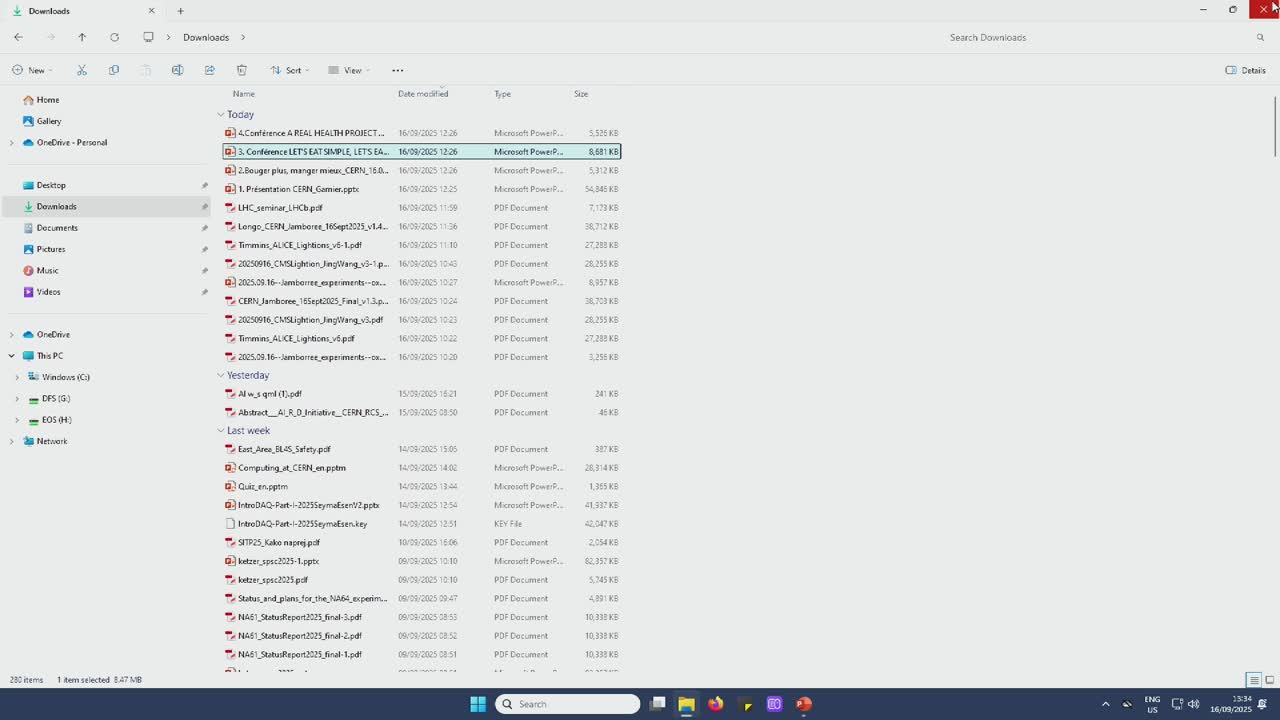Click the Refresh button in navigation bar
This screenshot has height=720, width=1280.
click(114, 37)
